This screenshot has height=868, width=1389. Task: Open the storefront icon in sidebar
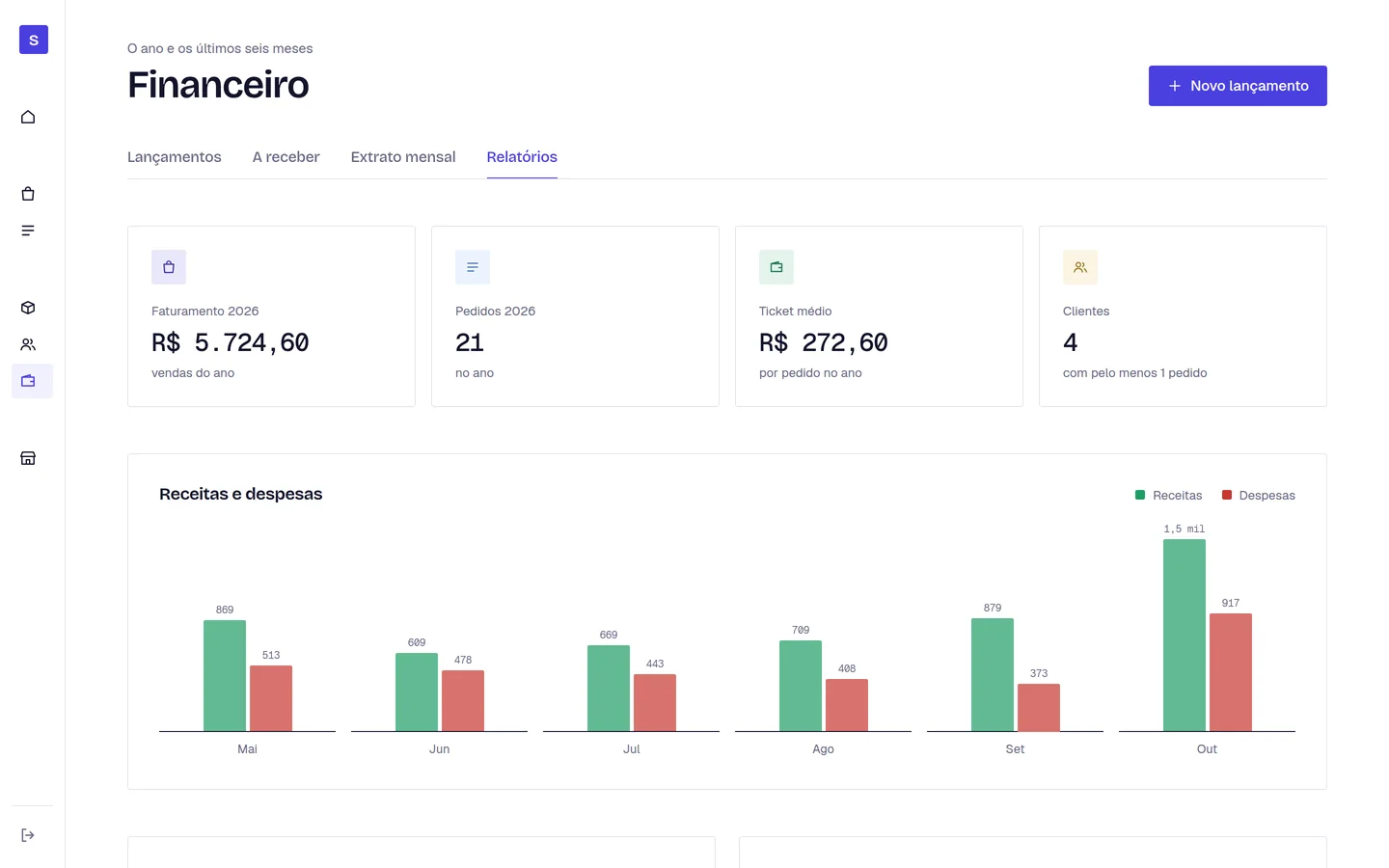(x=28, y=458)
